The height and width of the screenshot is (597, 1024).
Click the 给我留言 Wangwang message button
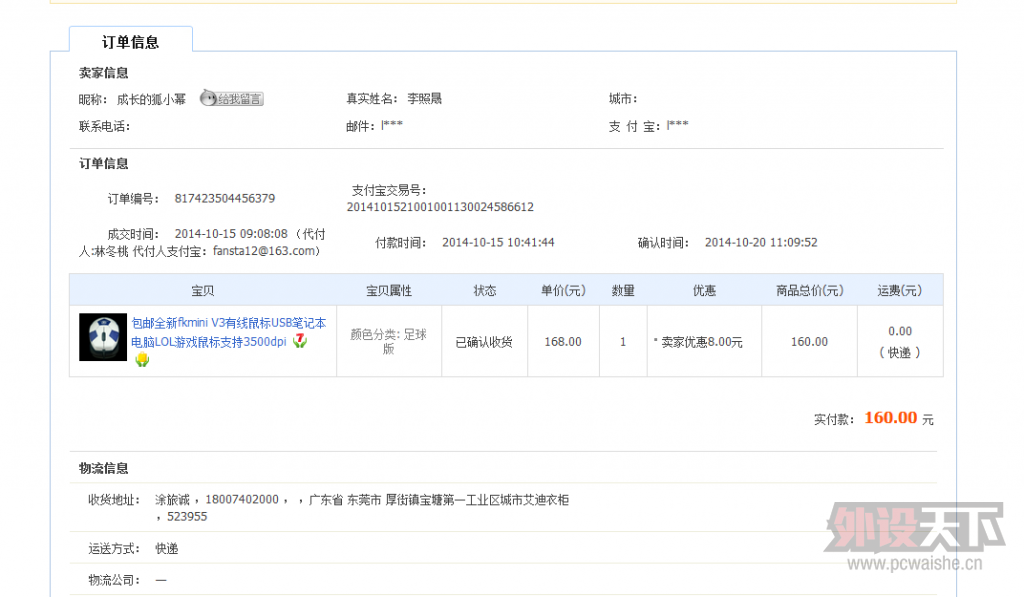tap(231, 98)
